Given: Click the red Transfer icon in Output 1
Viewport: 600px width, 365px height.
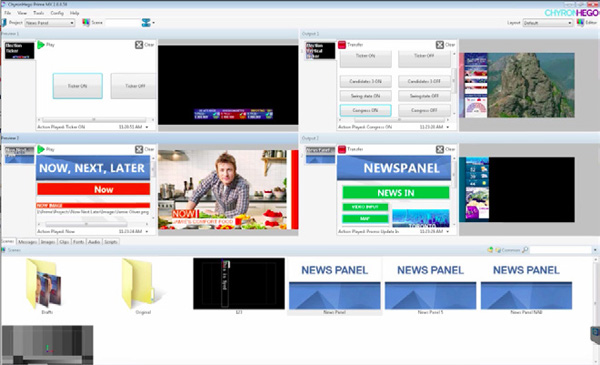Looking at the screenshot, I should [342, 45].
